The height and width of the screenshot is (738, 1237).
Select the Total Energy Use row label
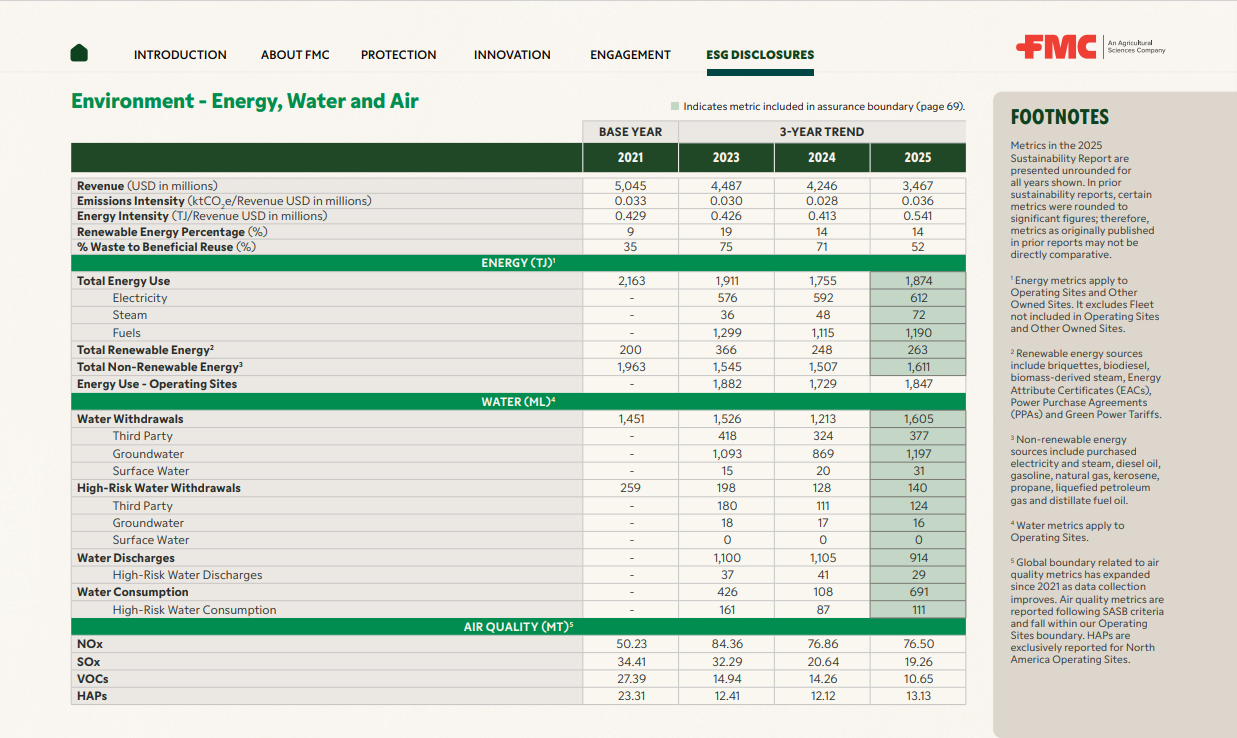(x=124, y=281)
